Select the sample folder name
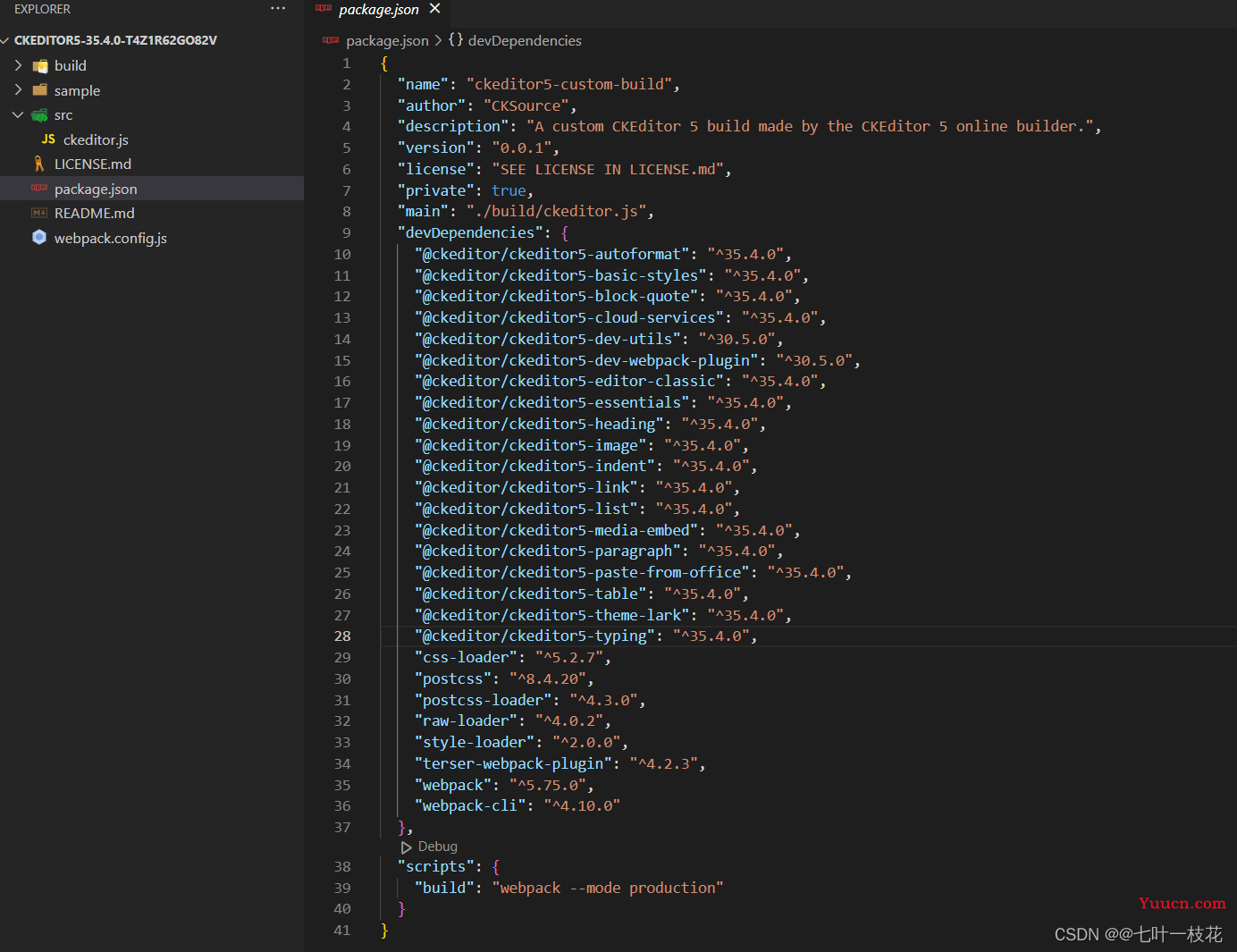Image resolution: width=1237 pixels, height=952 pixels. (x=77, y=90)
